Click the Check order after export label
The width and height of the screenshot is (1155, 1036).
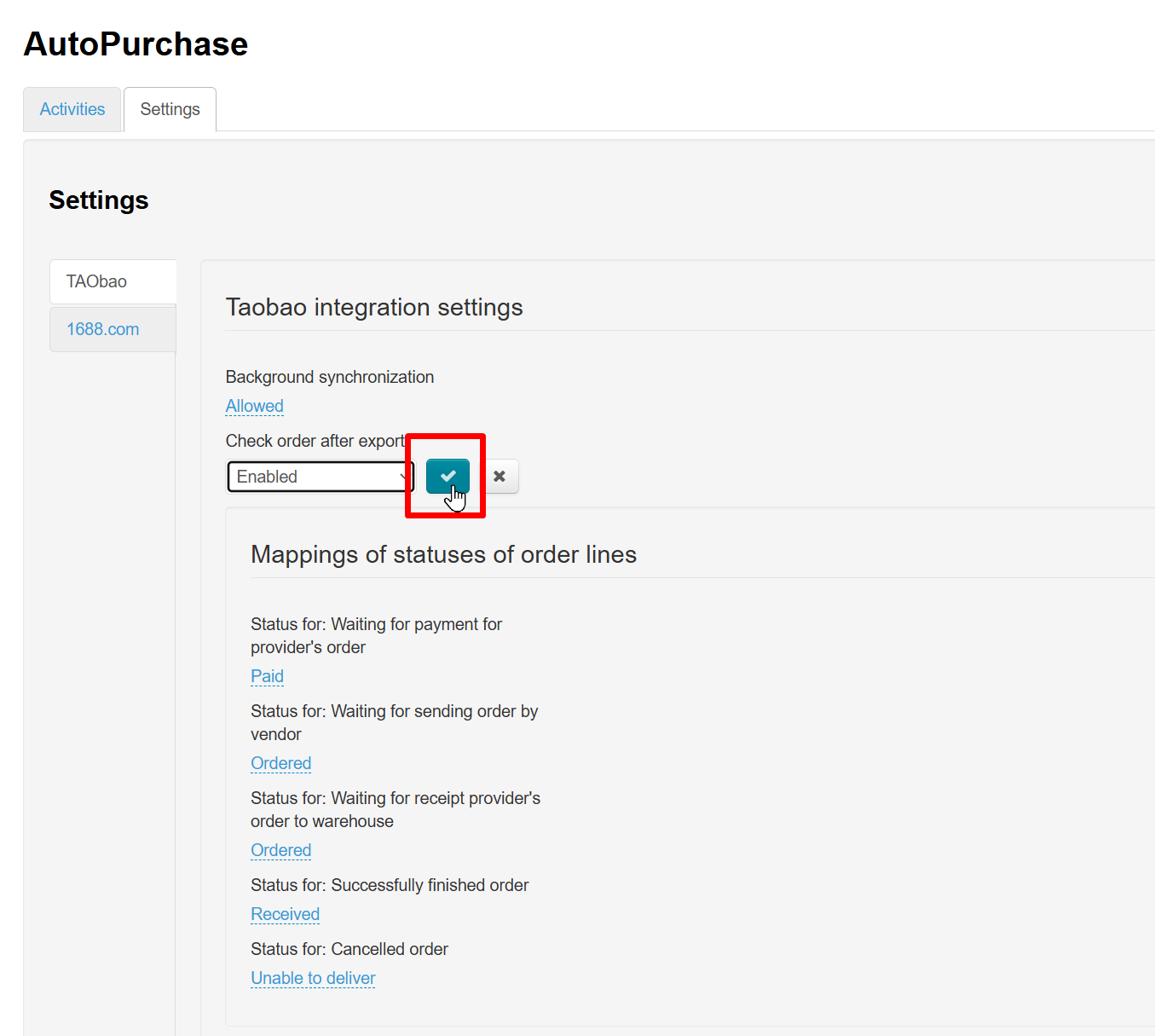coord(315,441)
